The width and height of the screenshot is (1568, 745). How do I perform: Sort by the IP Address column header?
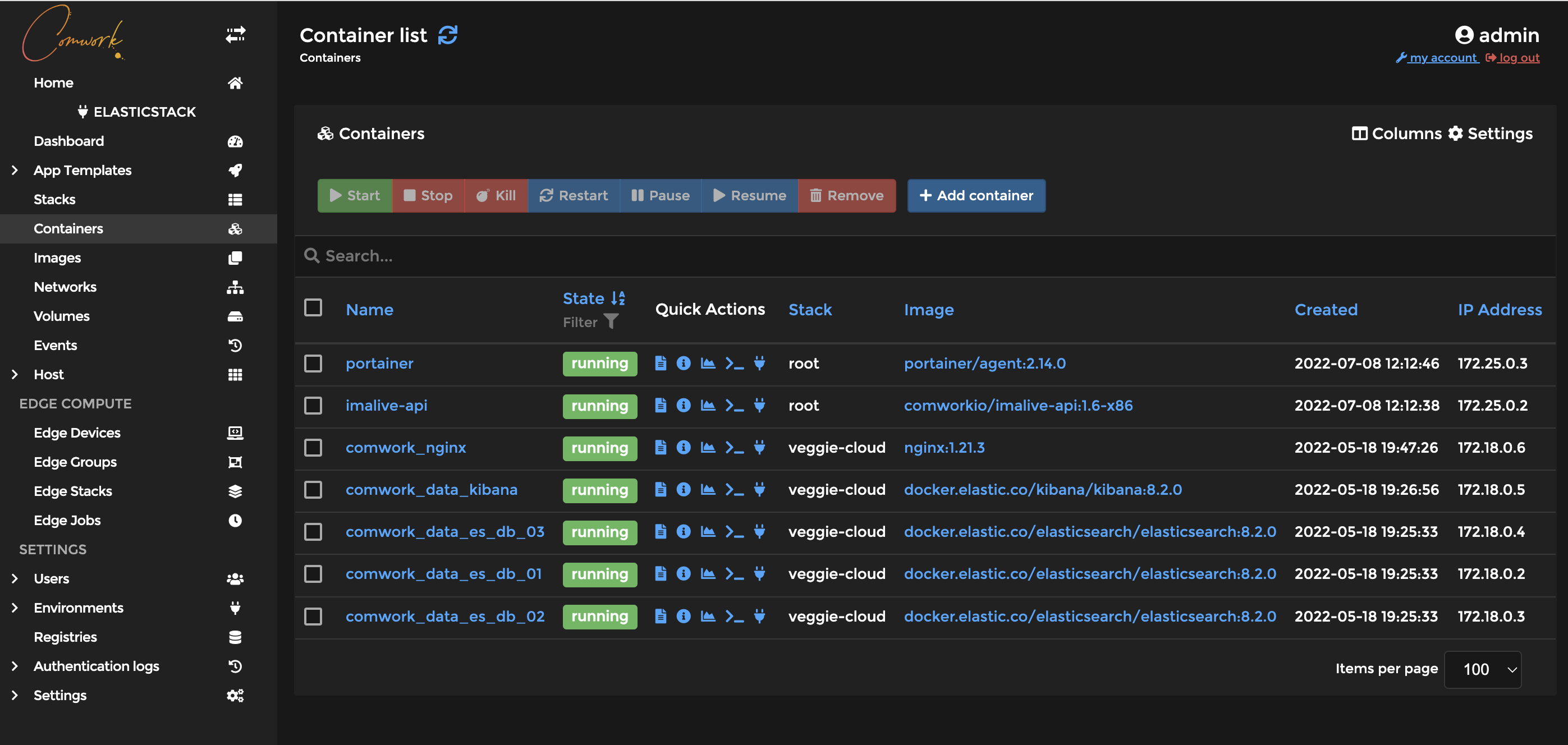pos(1499,310)
